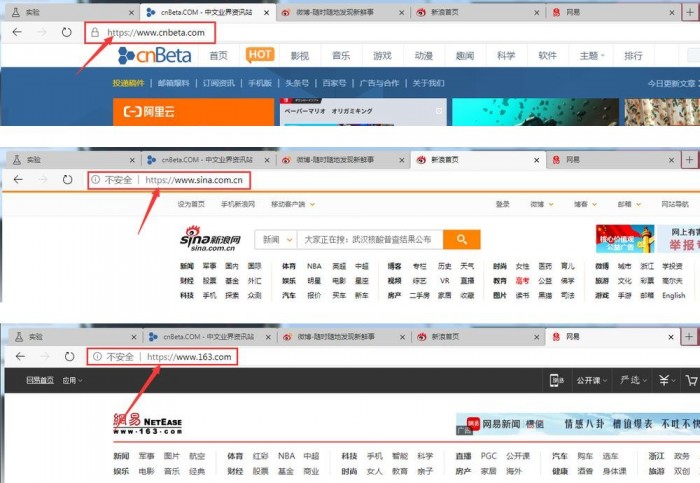Image resolution: width=700 pixels, height=483 pixels.
Task: Open the 移动客户端 dropdown on Sina top bar
Action: (293, 204)
